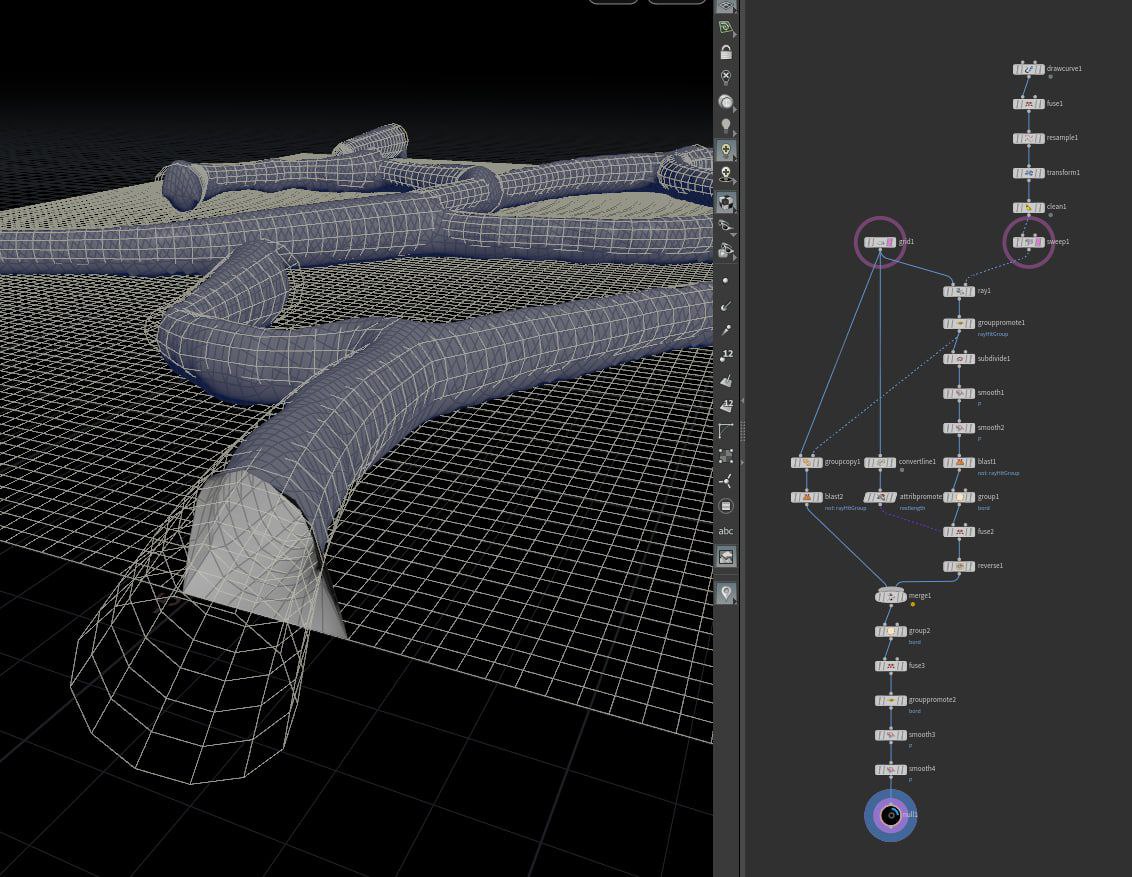Toggle display primitive numbers icon
This screenshot has width=1132, height=877.
coord(726,406)
